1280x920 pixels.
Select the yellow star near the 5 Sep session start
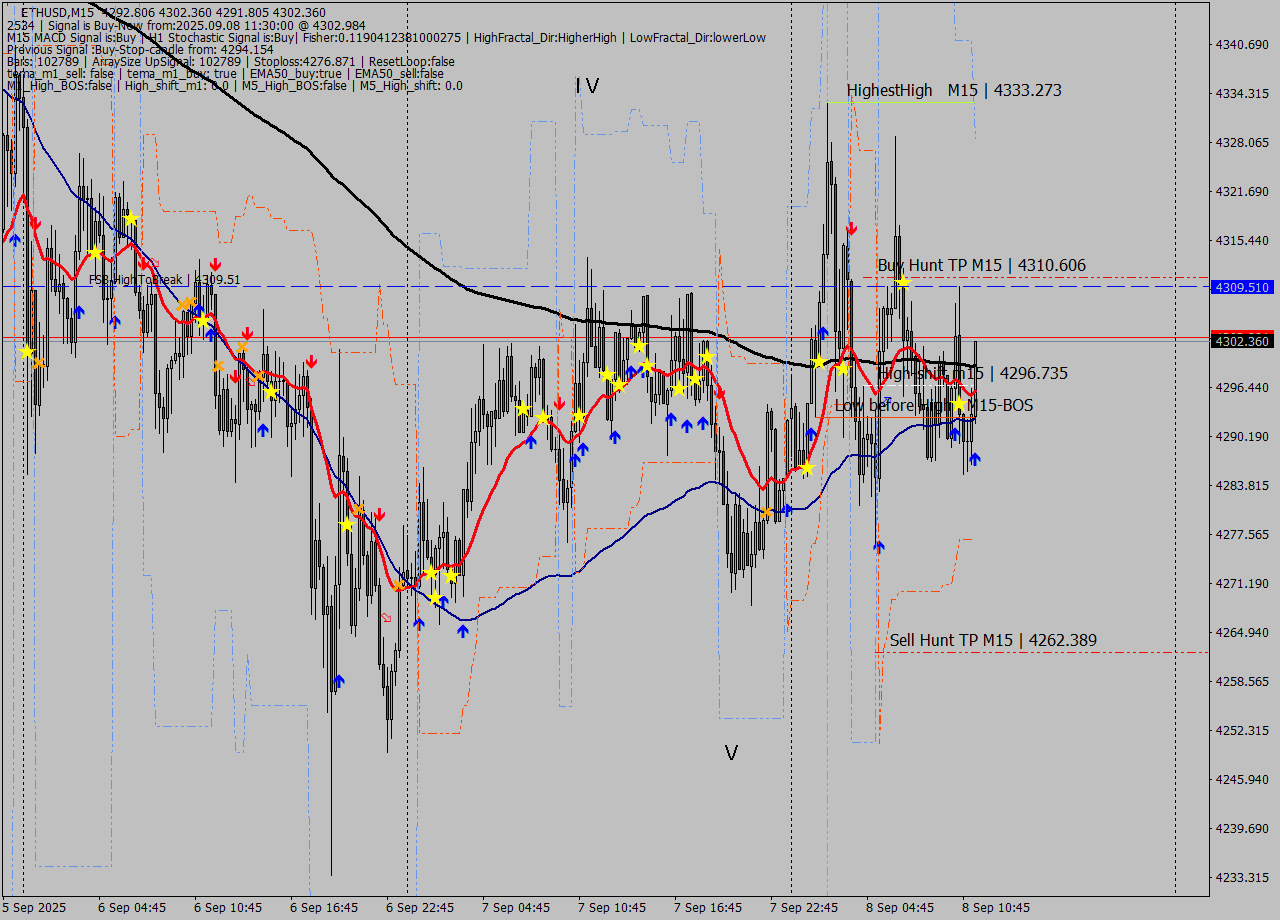point(27,352)
